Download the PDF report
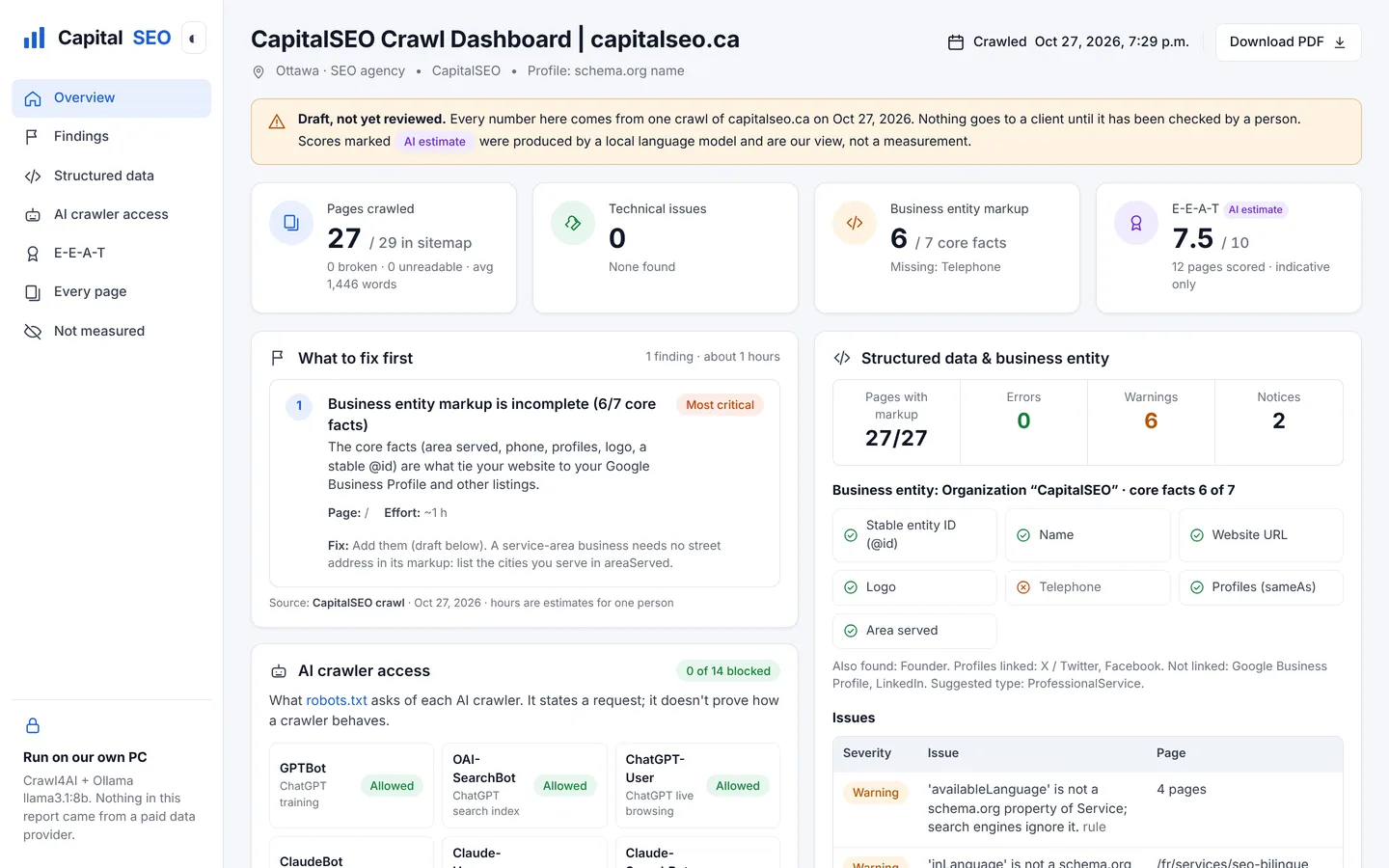This screenshot has width=1389, height=868. [1288, 42]
